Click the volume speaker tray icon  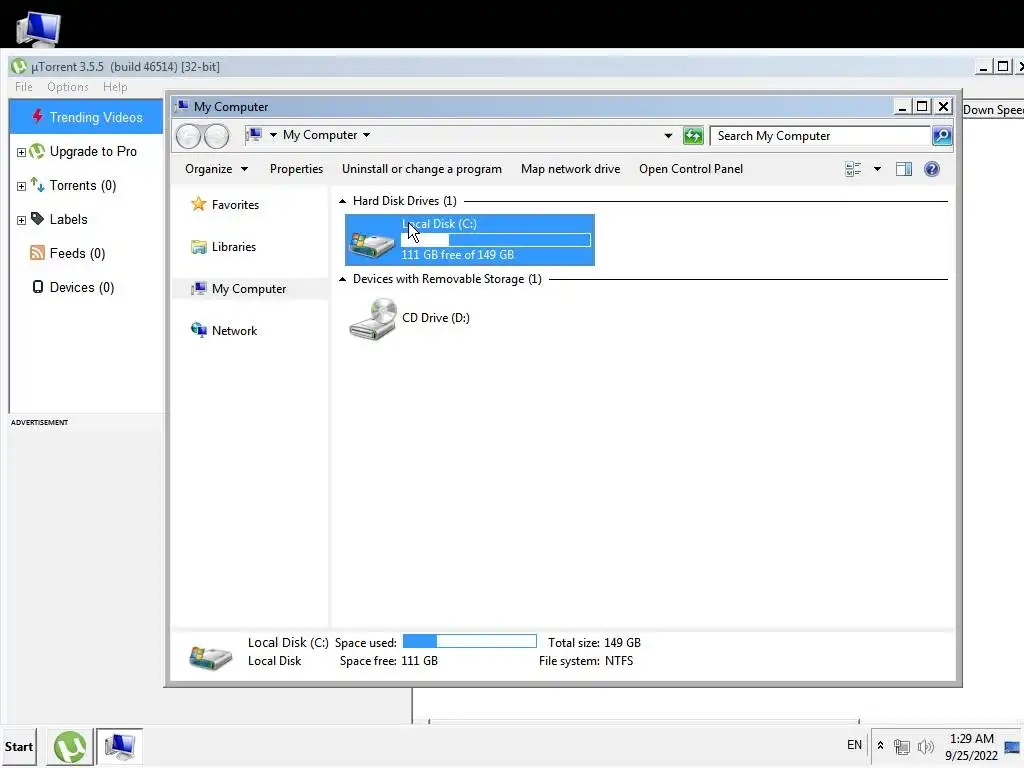925,746
